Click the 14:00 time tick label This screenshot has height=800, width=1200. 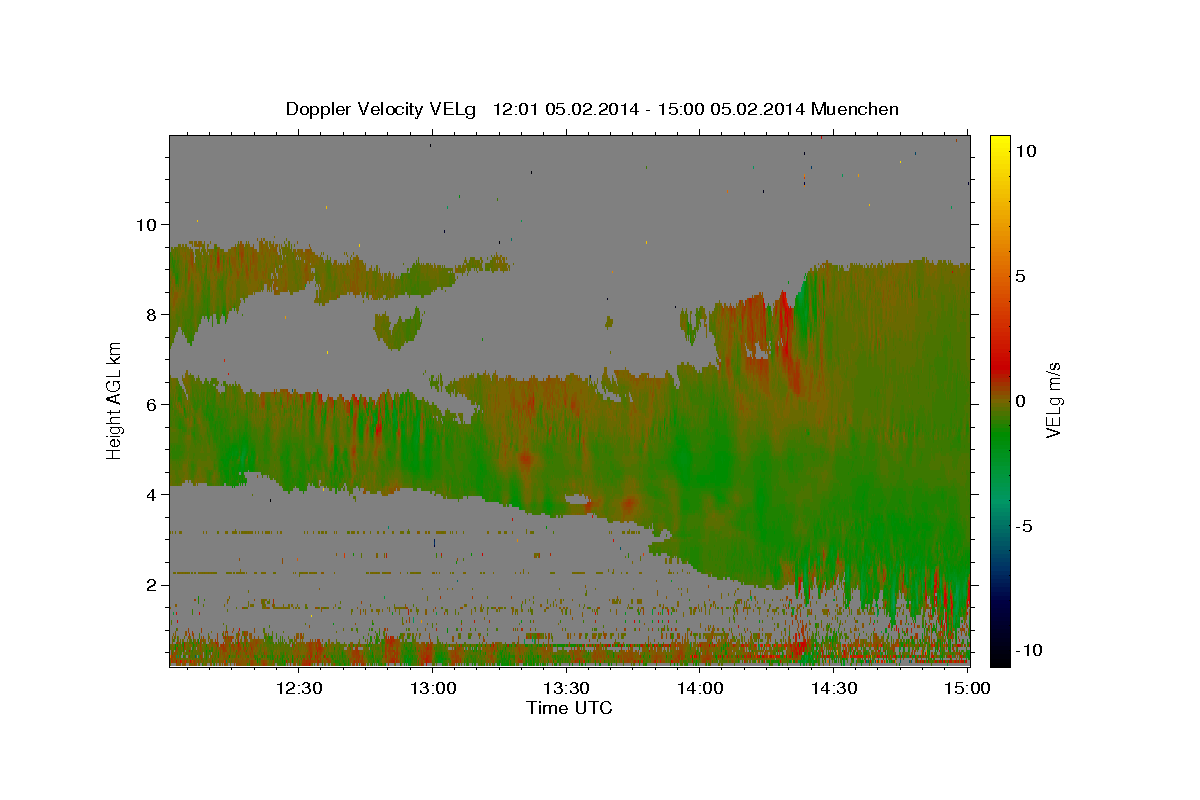click(700, 688)
